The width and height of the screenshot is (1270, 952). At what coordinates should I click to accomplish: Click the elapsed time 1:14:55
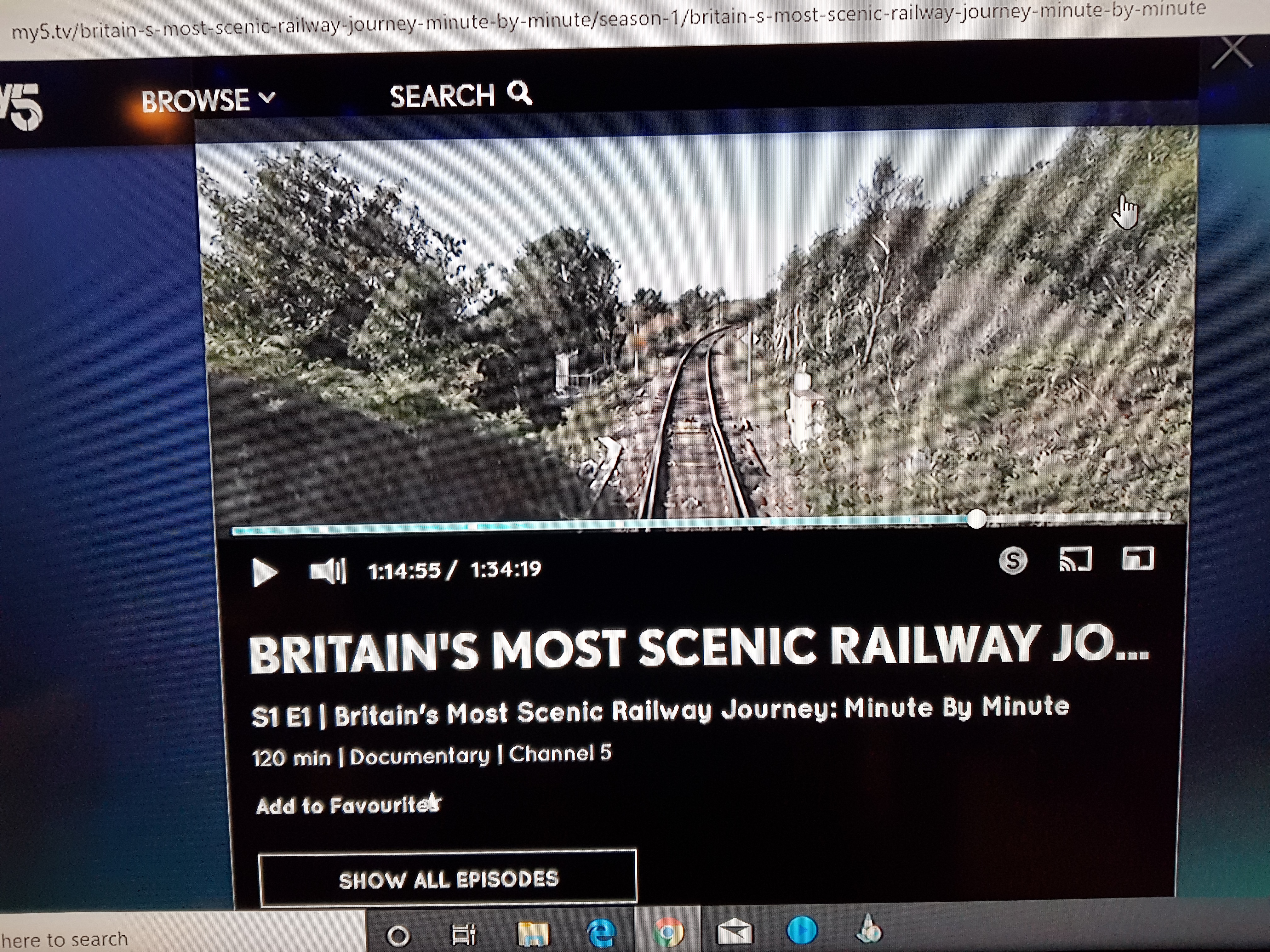click(404, 571)
